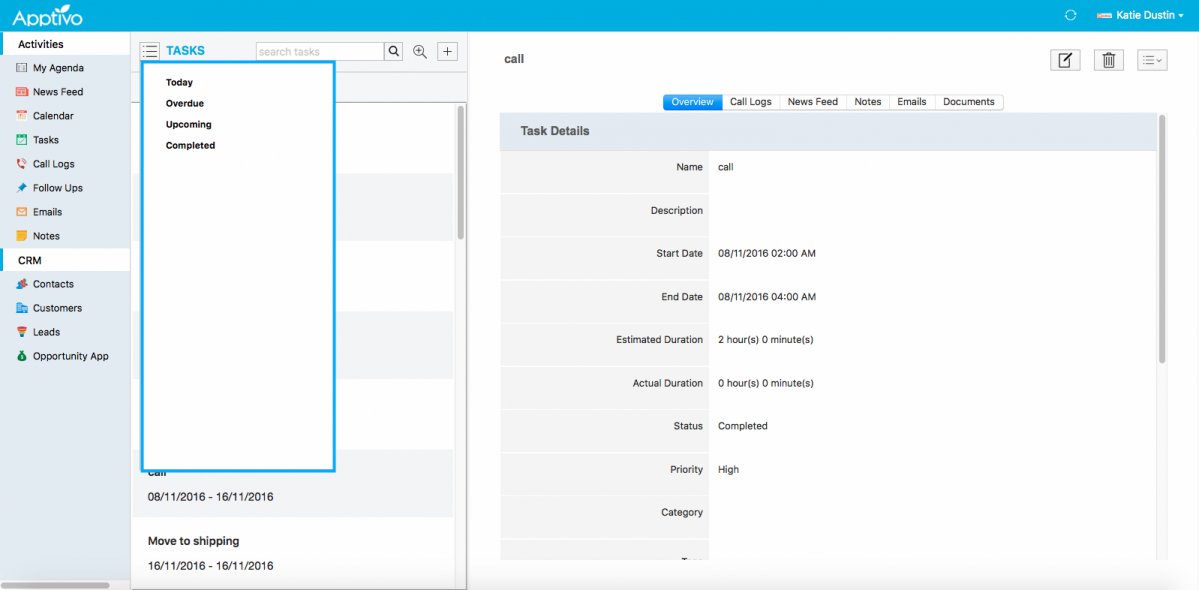
Task: Go to Calendar in the sidebar
Action: click(53, 116)
